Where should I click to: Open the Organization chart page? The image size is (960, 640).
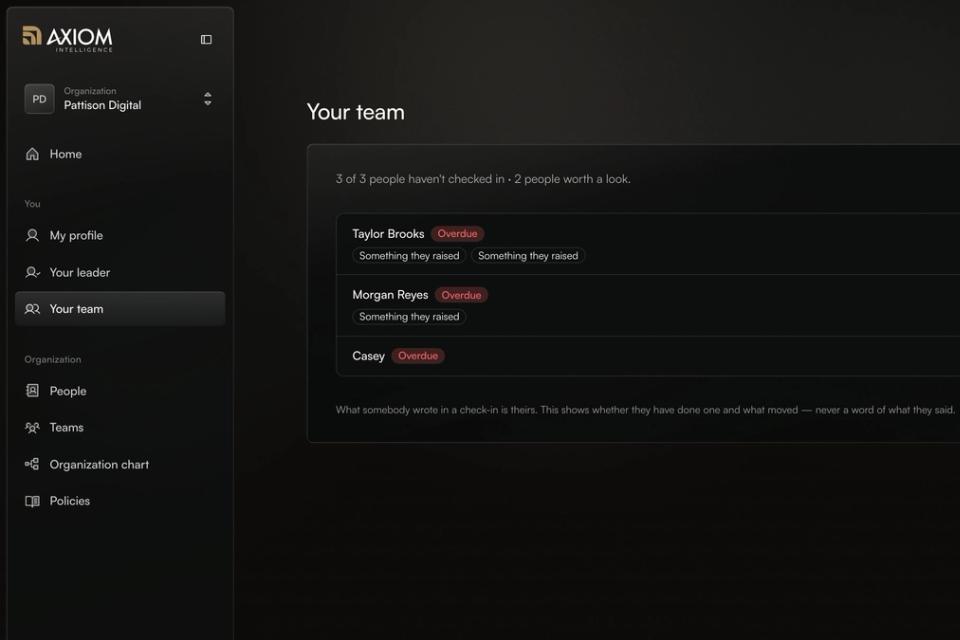coord(120,464)
